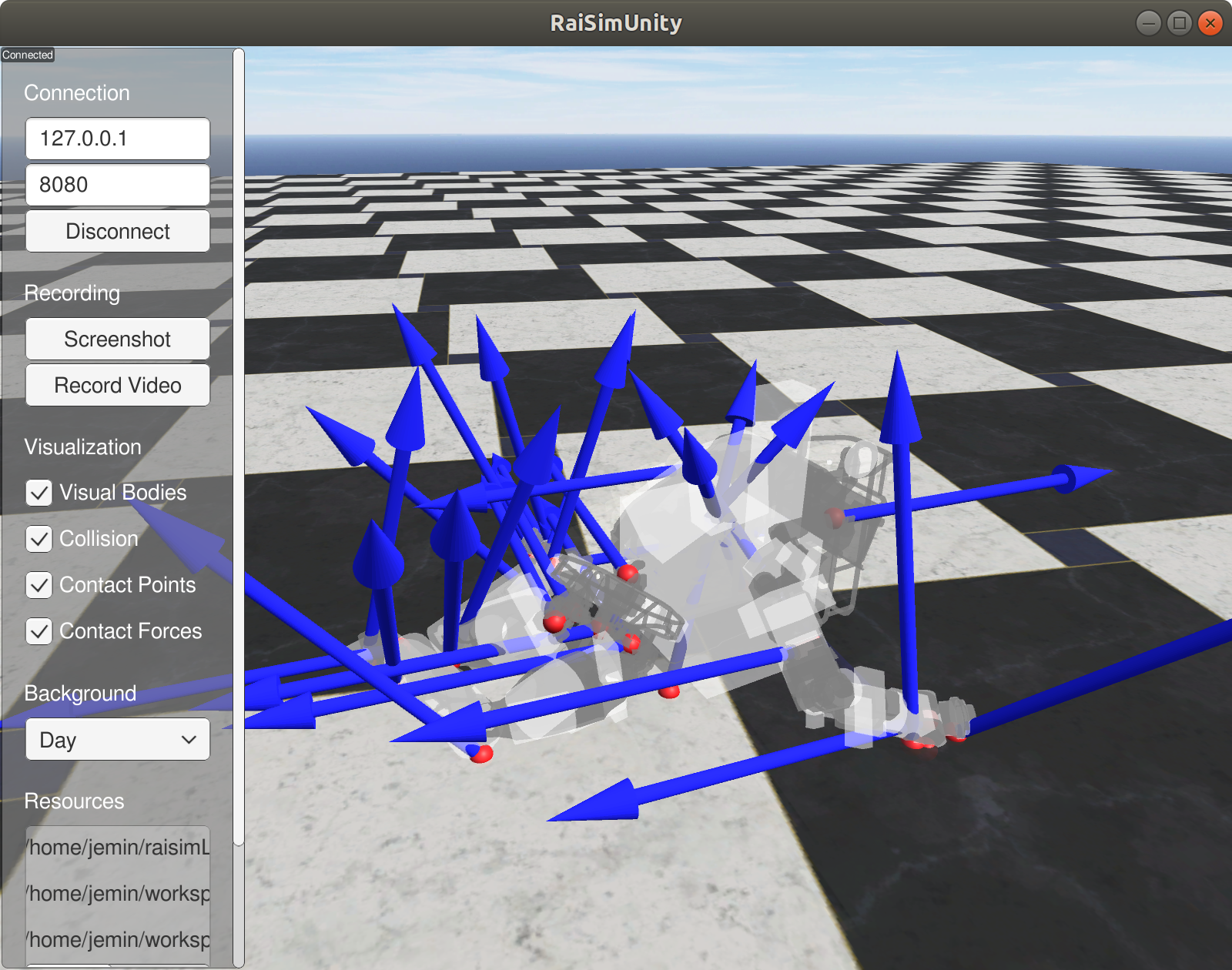
Task: Disable the Collision visualization checkbox
Action: [39, 539]
